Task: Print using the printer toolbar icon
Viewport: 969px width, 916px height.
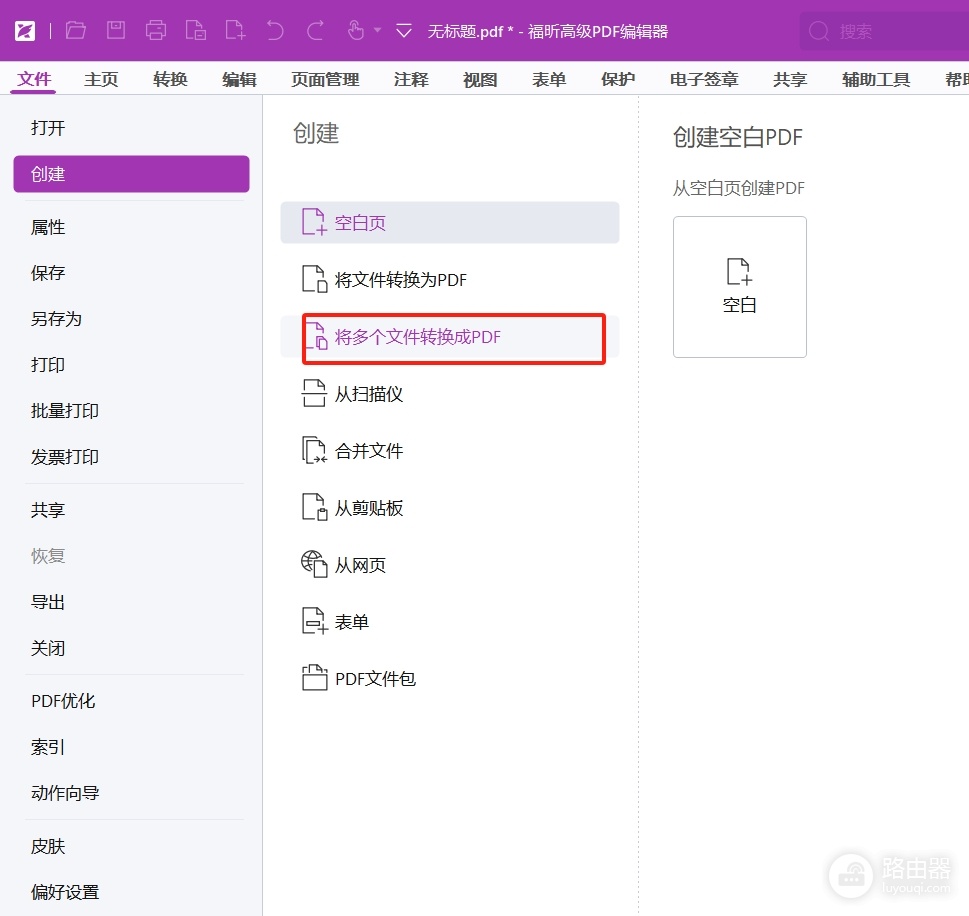Action: pos(156,30)
